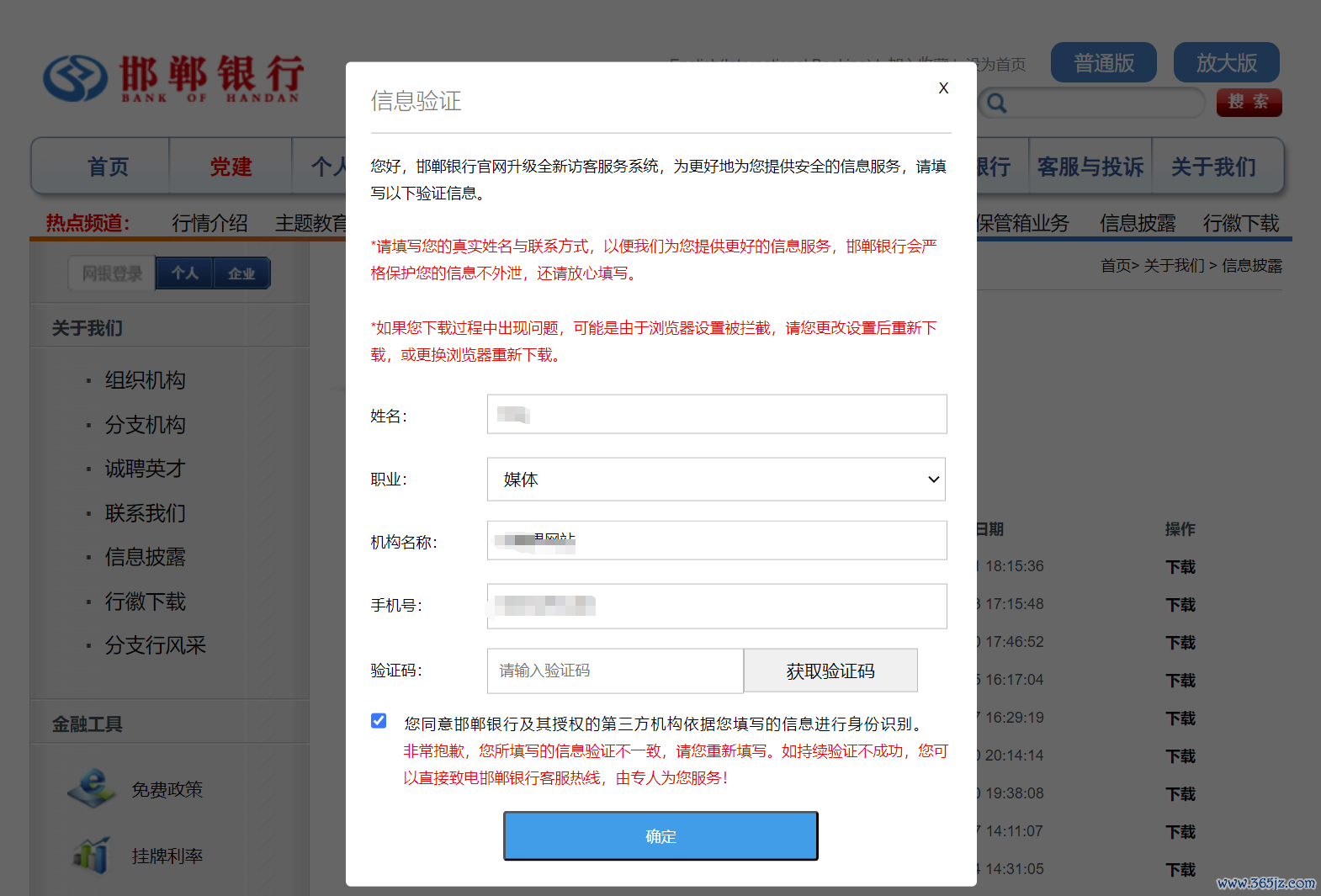Image resolution: width=1321 pixels, height=896 pixels.
Task: Open 关于我们 navigation tab
Action: coord(1213,167)
